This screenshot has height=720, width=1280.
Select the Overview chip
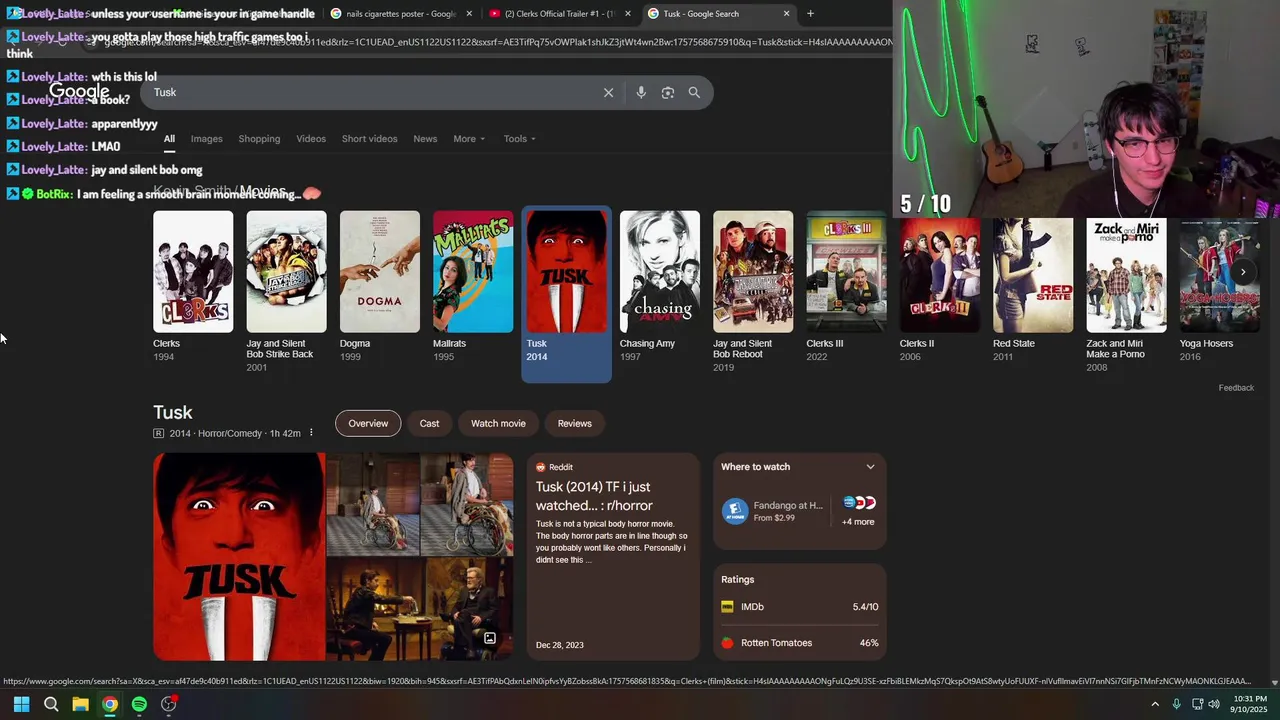pyautogui.click(x=368, y=423)
